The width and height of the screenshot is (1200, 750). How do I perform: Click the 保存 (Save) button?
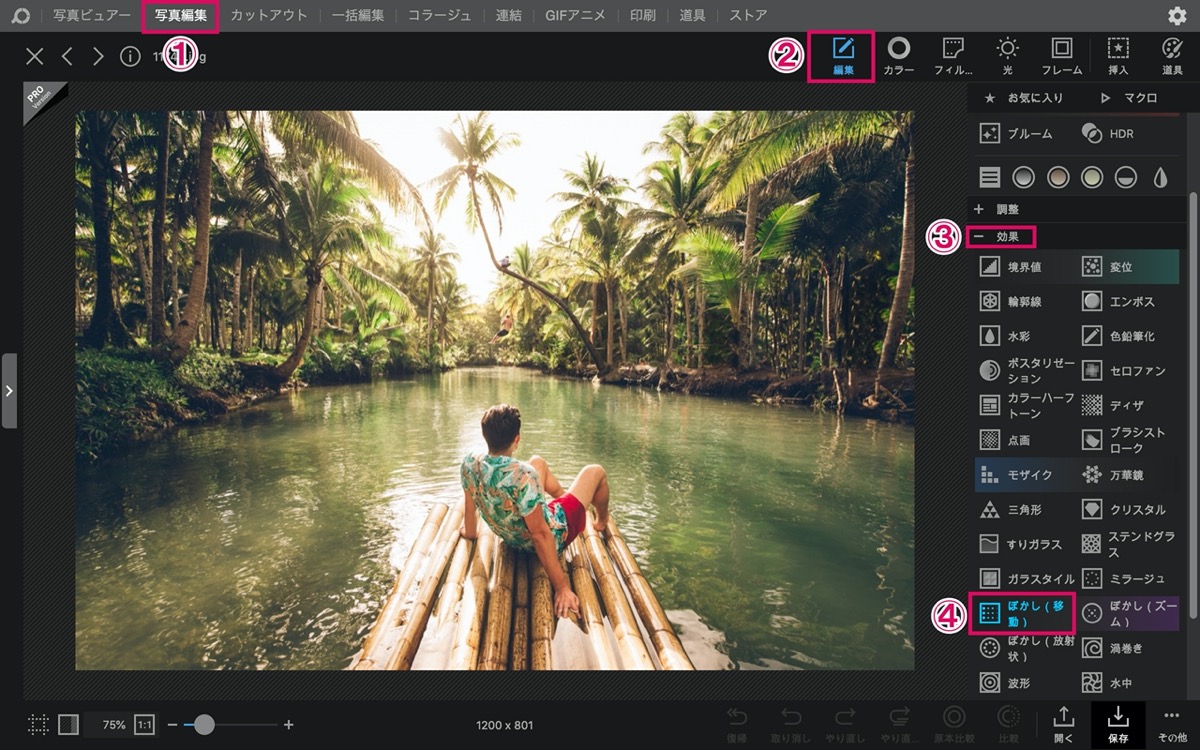(1118, 725)
